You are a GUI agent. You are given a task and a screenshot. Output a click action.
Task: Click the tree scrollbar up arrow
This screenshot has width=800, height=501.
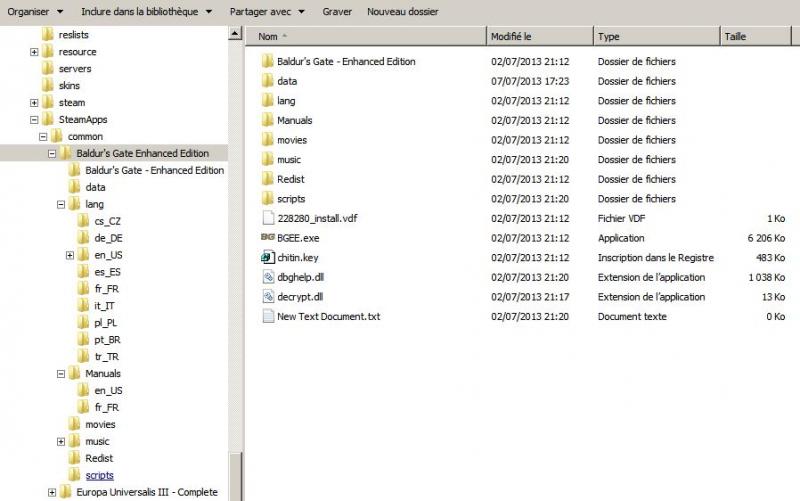click(x=235, y=34)
